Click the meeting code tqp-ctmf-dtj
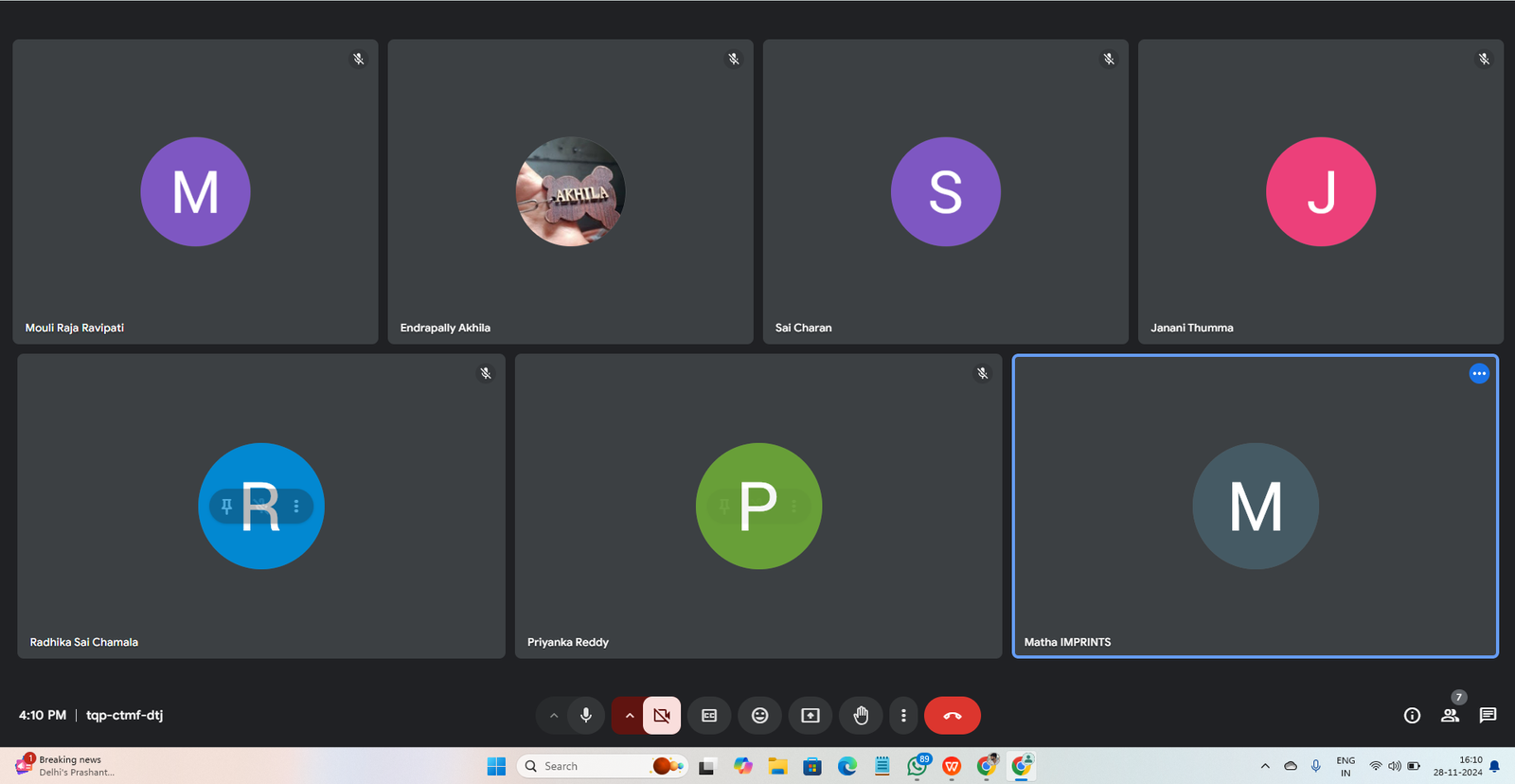The height and width of the screenshot is (784, 1515). click(x=125, y=715)
